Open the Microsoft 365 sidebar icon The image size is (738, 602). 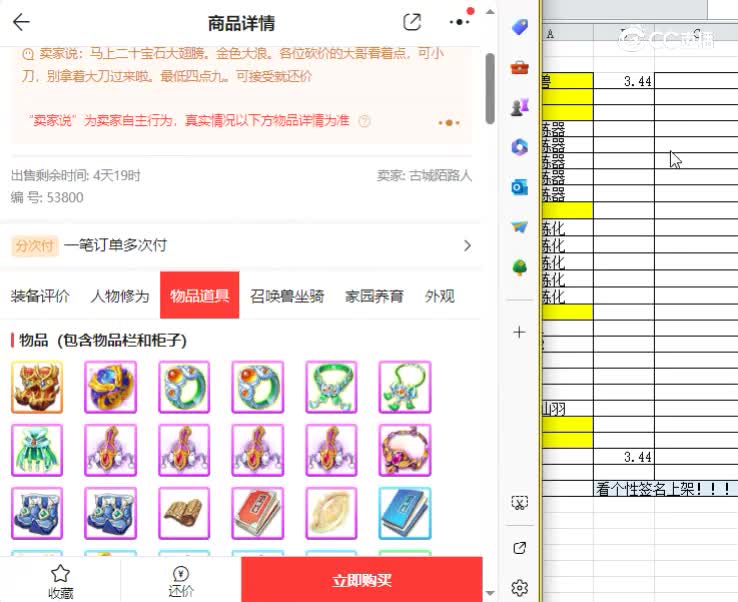[x=520, y=147]
